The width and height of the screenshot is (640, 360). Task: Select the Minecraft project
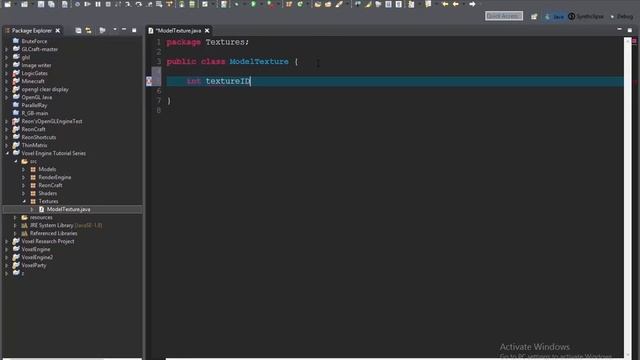33,81
